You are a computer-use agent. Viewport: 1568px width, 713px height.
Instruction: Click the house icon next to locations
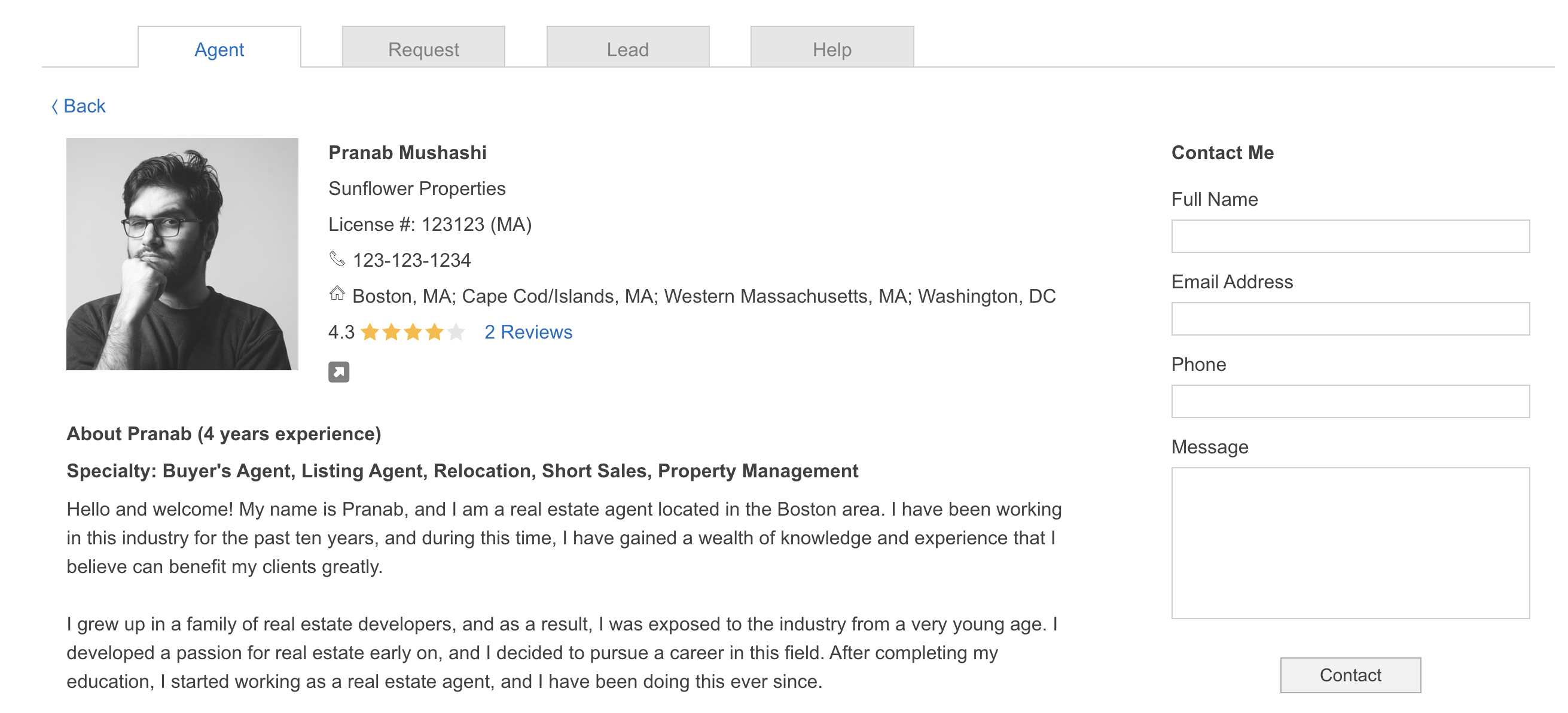(337, 294)
